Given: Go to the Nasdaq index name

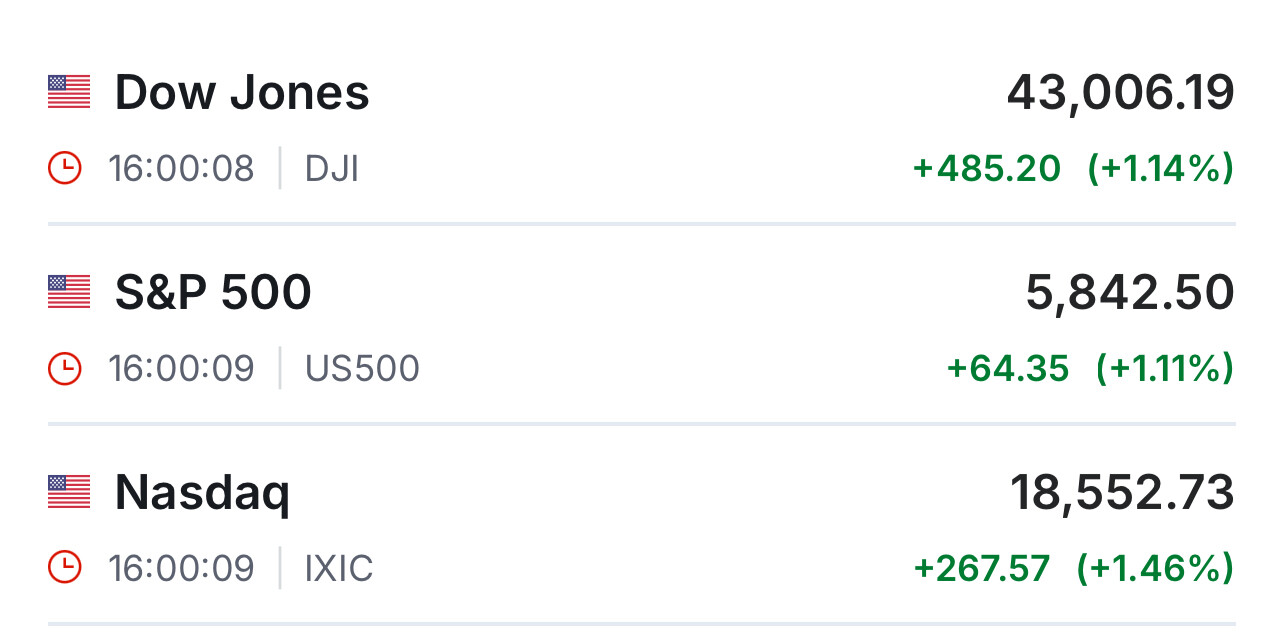Looking at the screenshot, I should 202,492.
